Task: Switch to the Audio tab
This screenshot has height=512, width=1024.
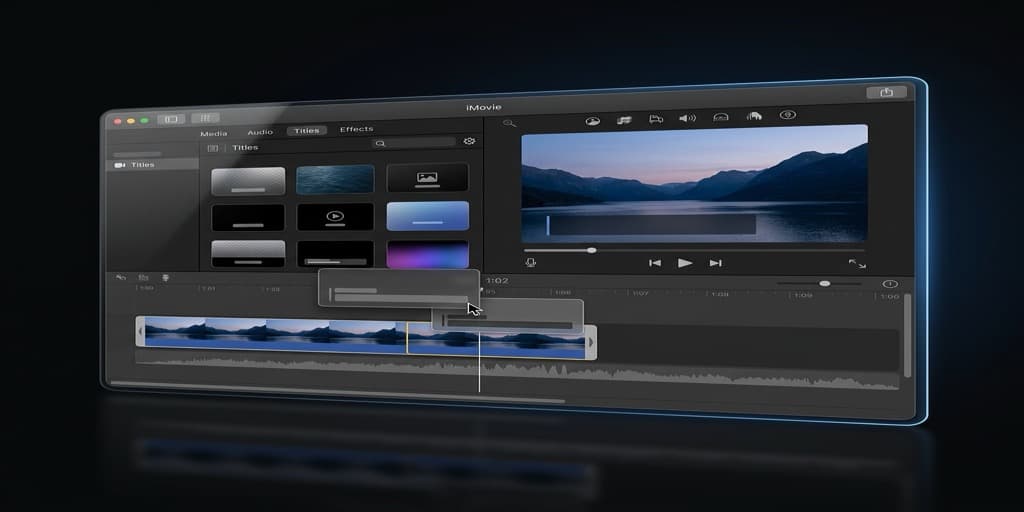Action: [260, 133]
